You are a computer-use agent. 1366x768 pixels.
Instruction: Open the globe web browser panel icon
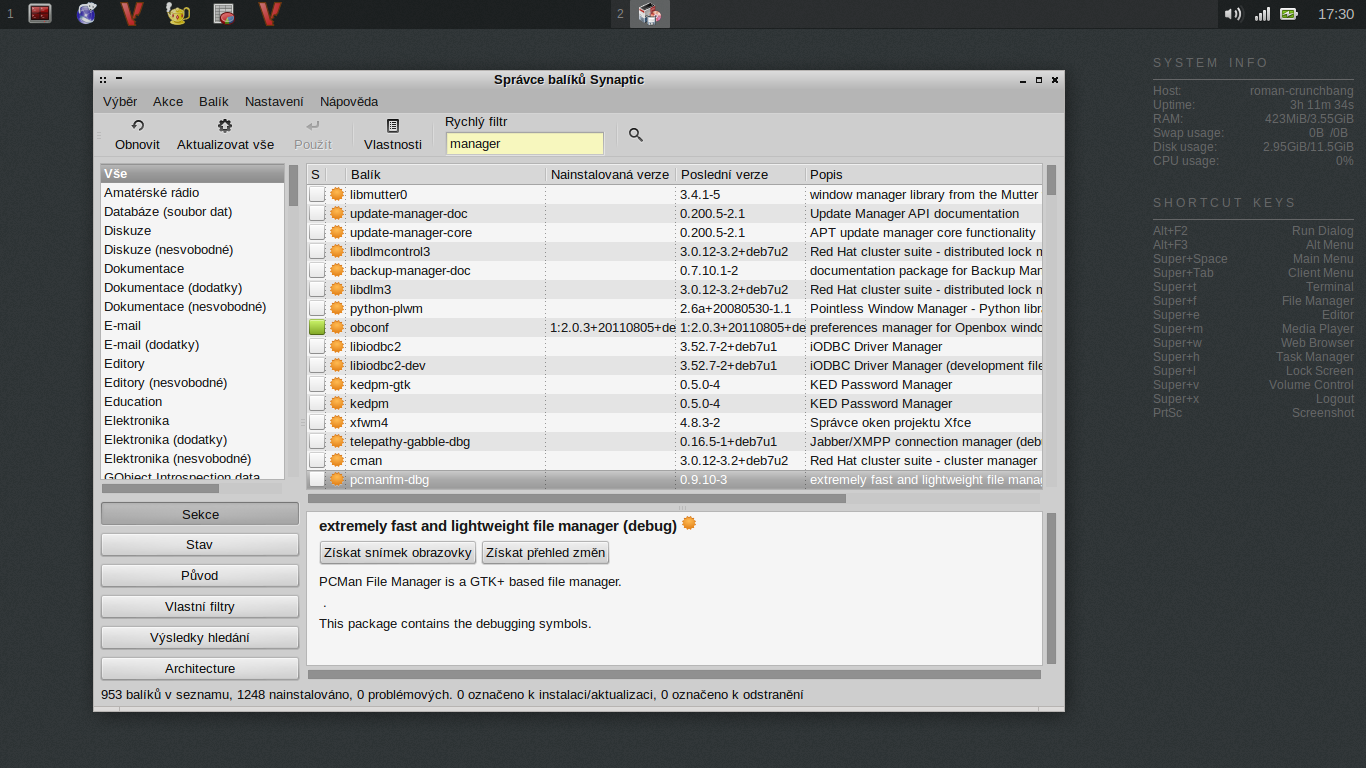87,14
